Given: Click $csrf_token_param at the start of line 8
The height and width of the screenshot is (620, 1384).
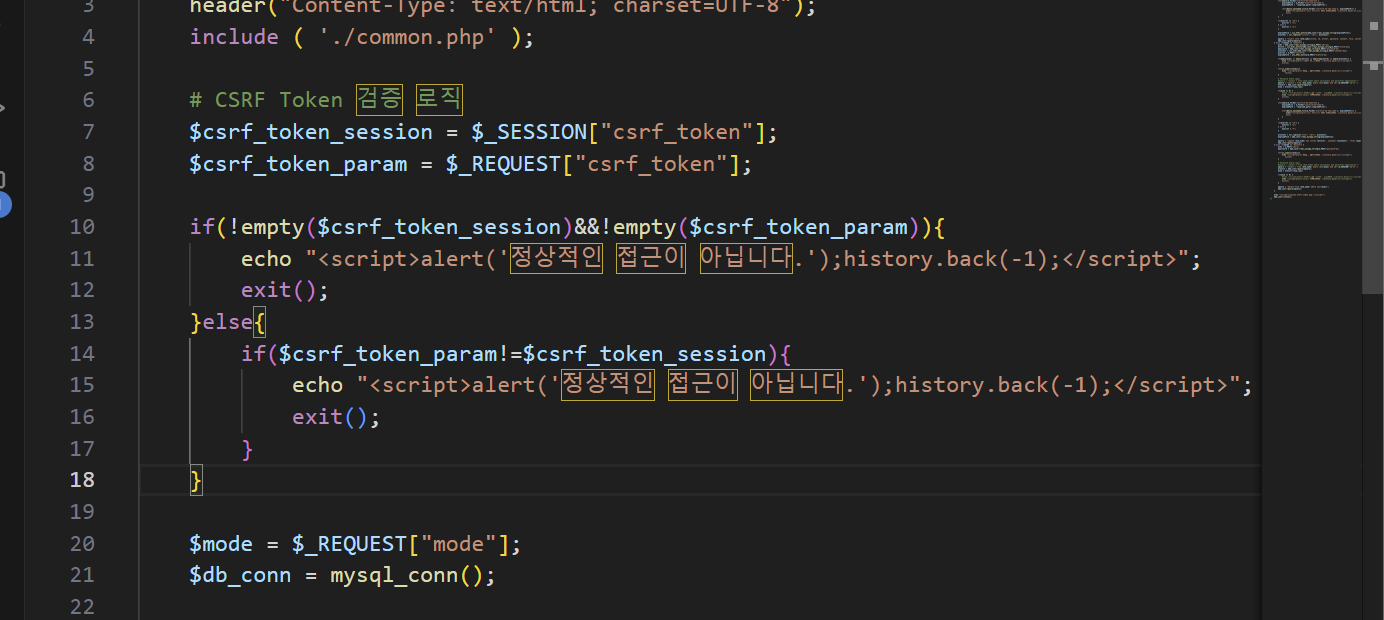Looking at the screenshot, I should click(x=298, y=164).
